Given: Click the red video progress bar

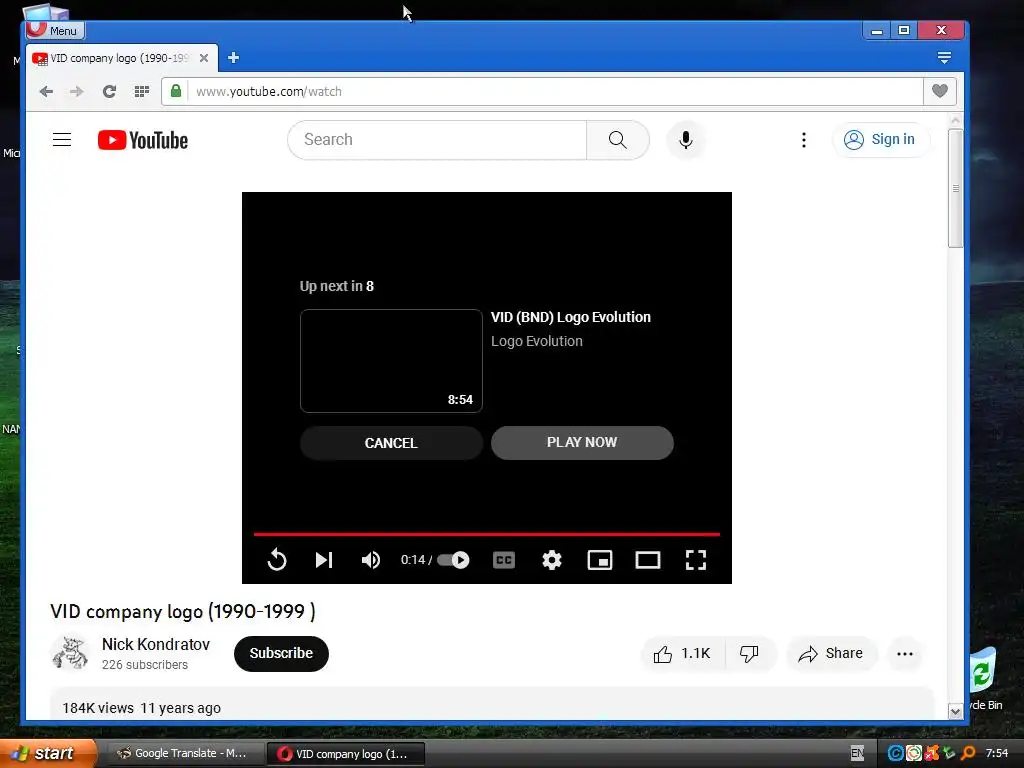Looking at the screenshot, I should click(x=487, y=534).
